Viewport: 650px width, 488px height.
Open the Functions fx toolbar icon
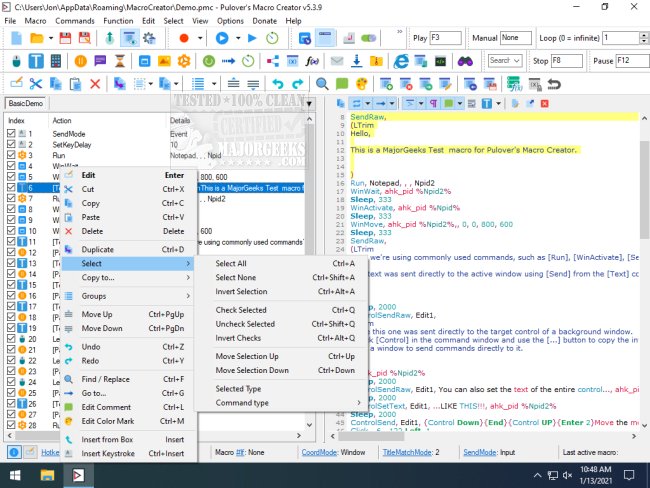(x=312, y=61)
